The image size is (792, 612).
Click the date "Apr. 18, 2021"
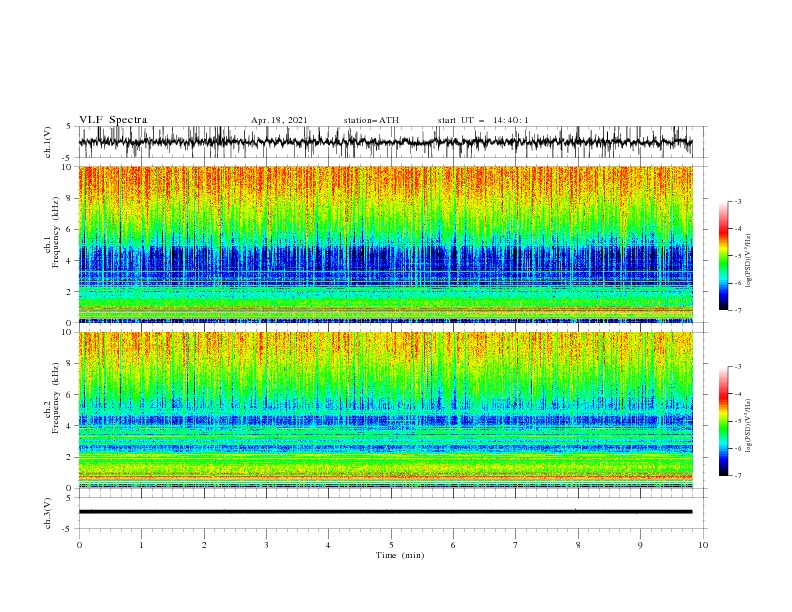point(279,120)
